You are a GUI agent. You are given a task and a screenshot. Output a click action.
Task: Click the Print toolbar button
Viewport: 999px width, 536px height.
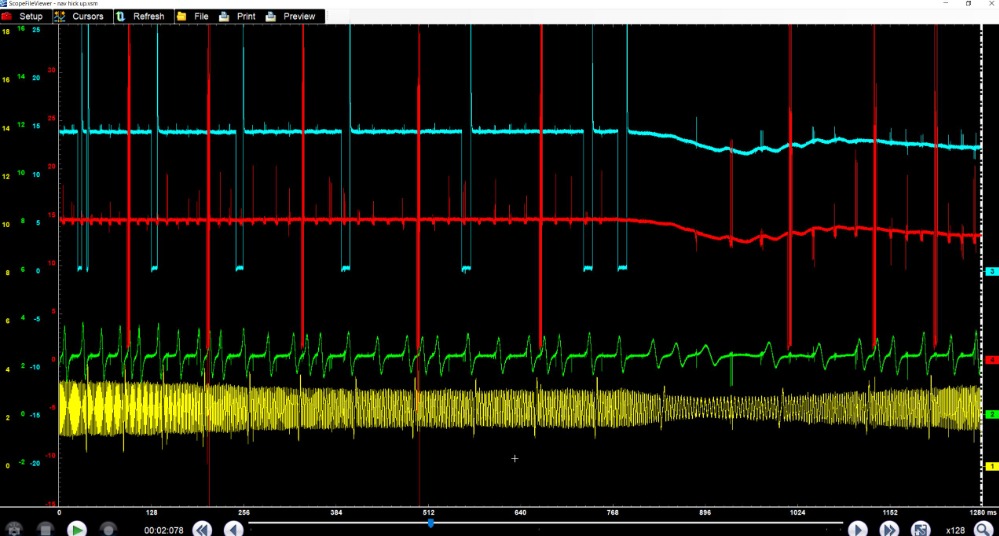pyautogui.click(x=238, y=16)
